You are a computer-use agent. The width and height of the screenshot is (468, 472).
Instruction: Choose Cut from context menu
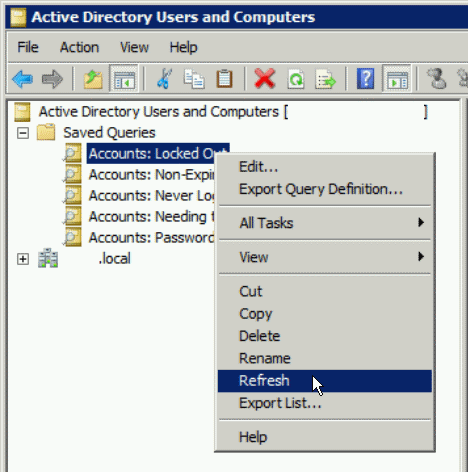[x=325, y=292]
